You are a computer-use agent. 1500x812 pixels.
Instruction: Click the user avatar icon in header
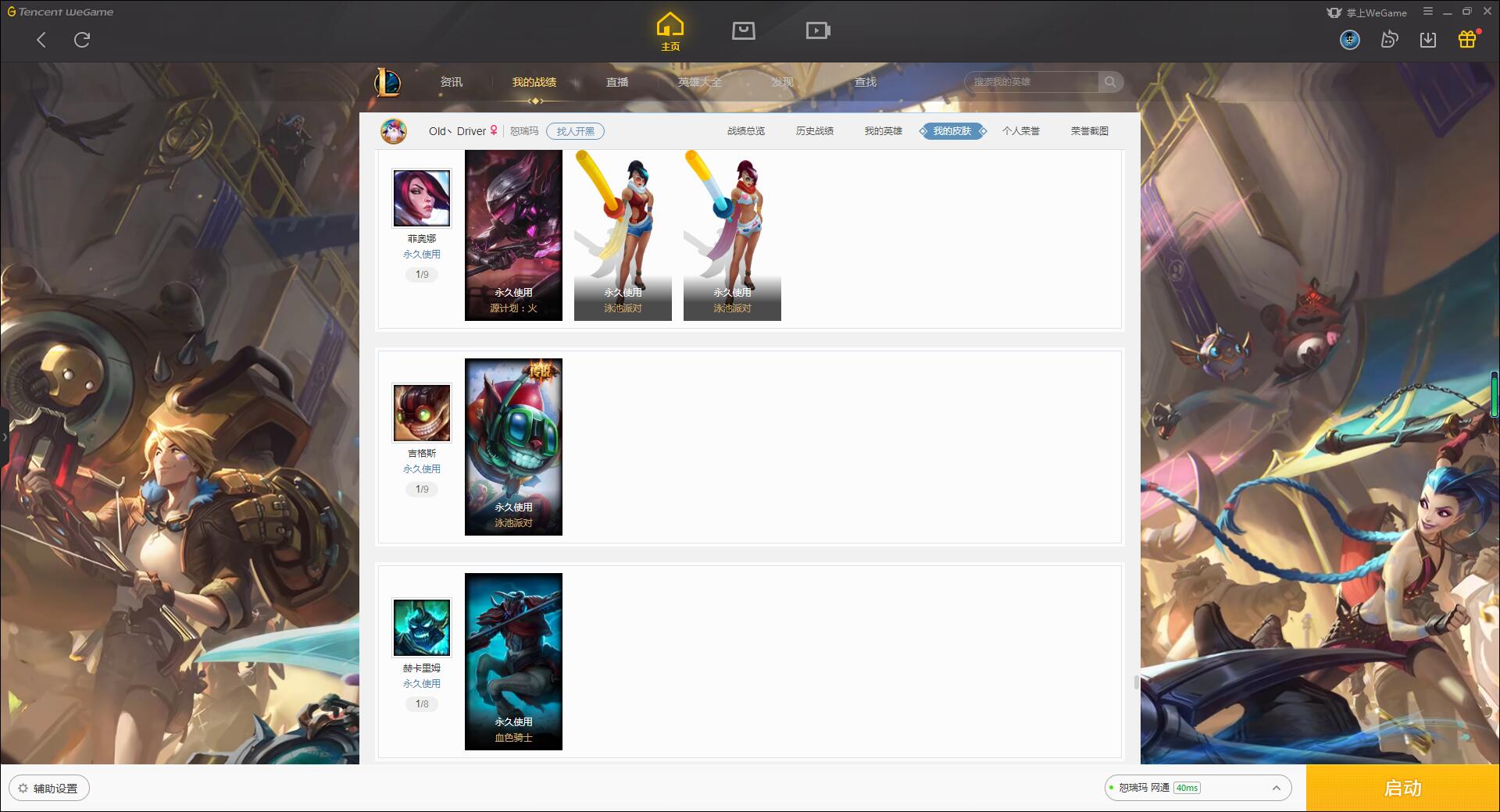click(1350, 40)
